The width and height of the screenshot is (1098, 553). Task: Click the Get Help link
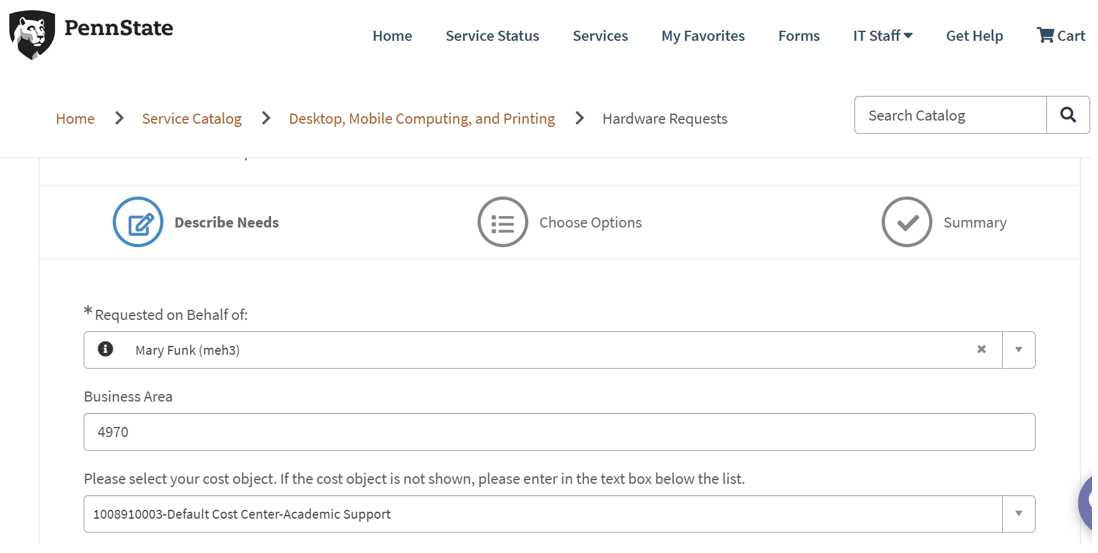point(974,35)
